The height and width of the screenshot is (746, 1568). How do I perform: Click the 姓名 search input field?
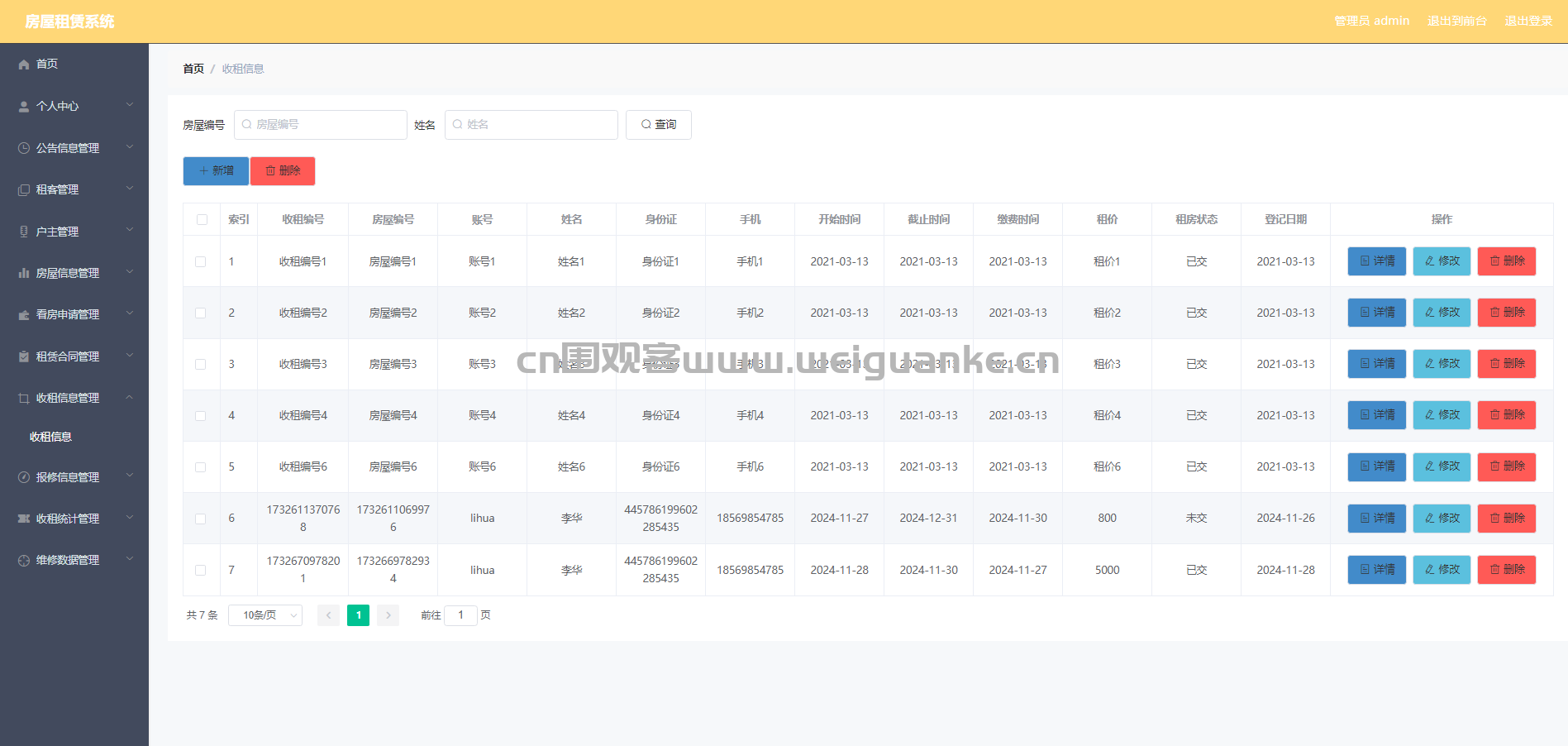click(531, 125)
